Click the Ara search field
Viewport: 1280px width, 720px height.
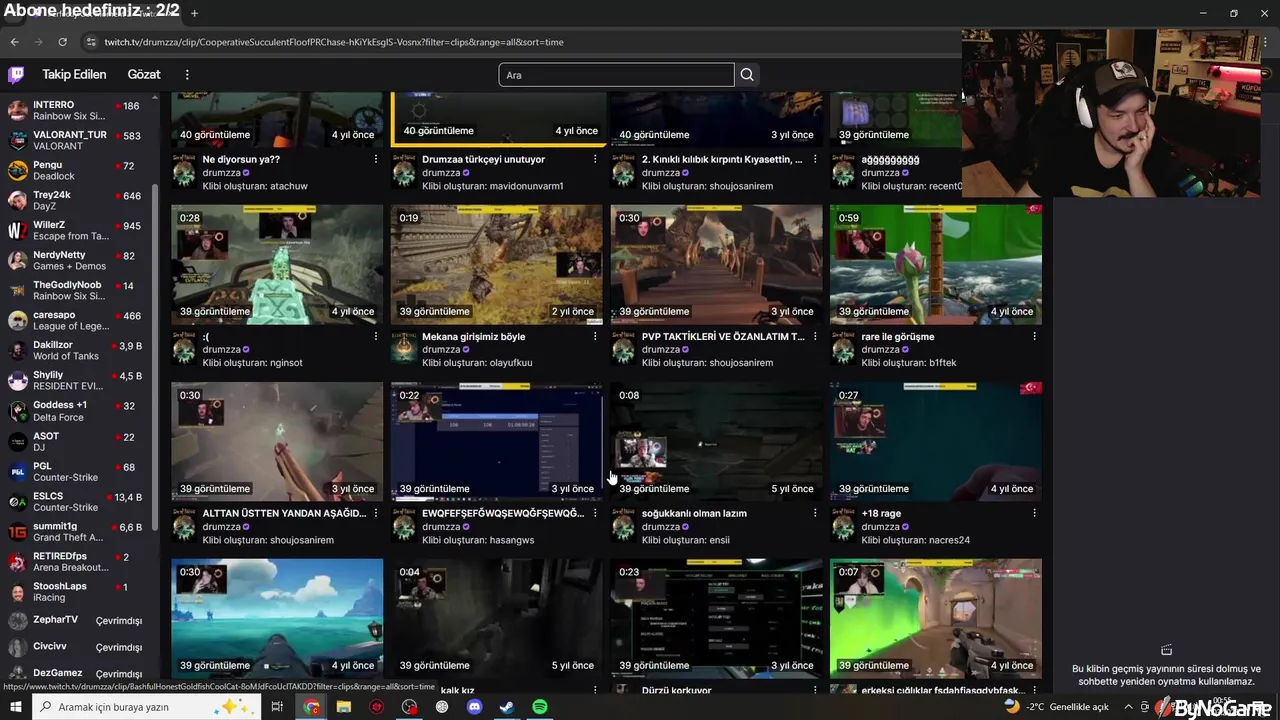(616, 75)
